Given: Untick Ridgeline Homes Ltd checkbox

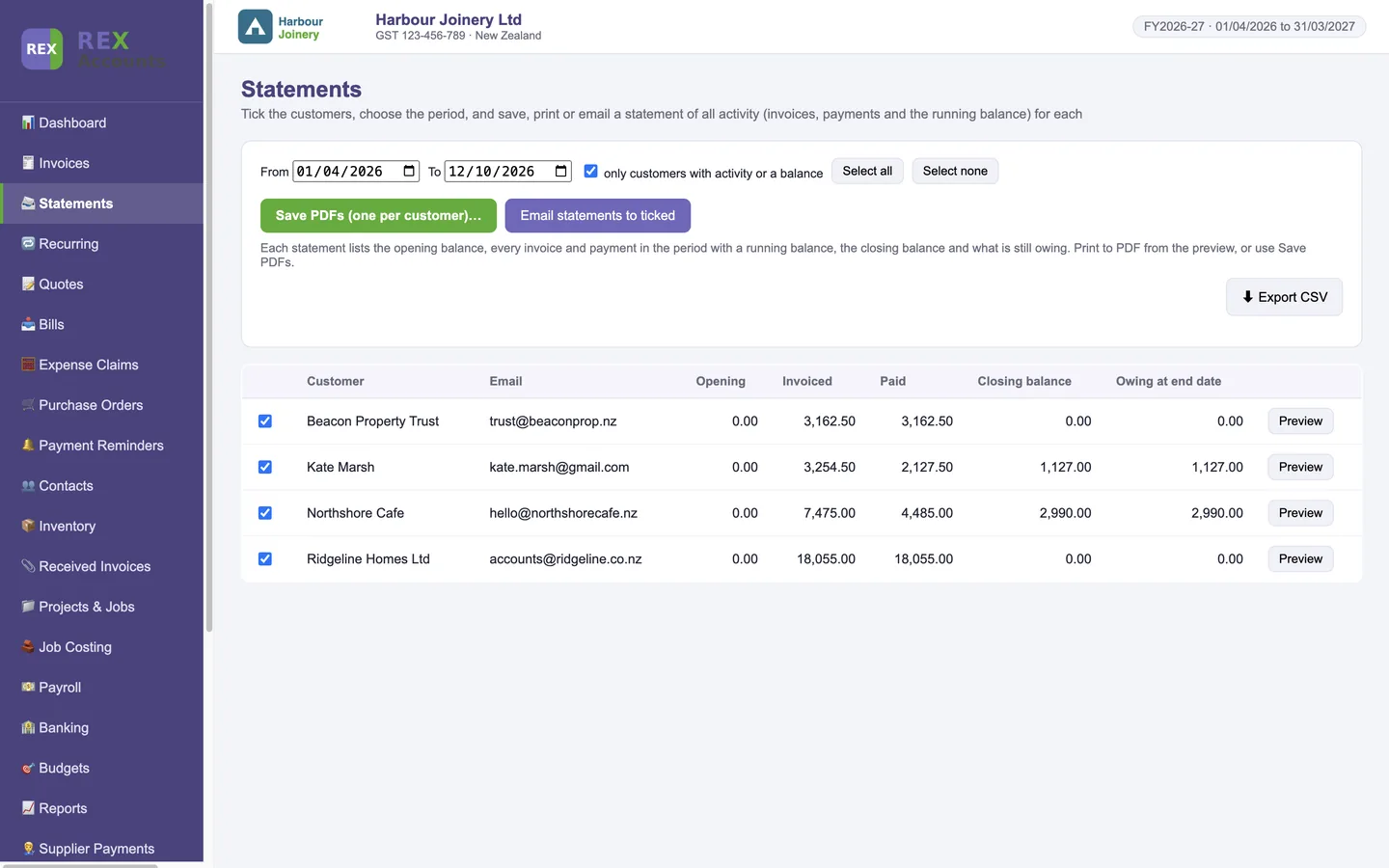Looking at the screenshot, I should (x=265, y=559).
